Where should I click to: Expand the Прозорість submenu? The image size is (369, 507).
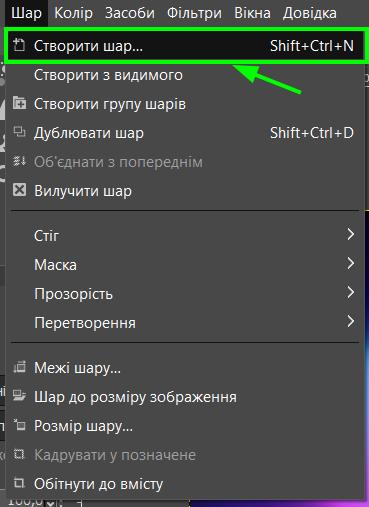[350, 293]
